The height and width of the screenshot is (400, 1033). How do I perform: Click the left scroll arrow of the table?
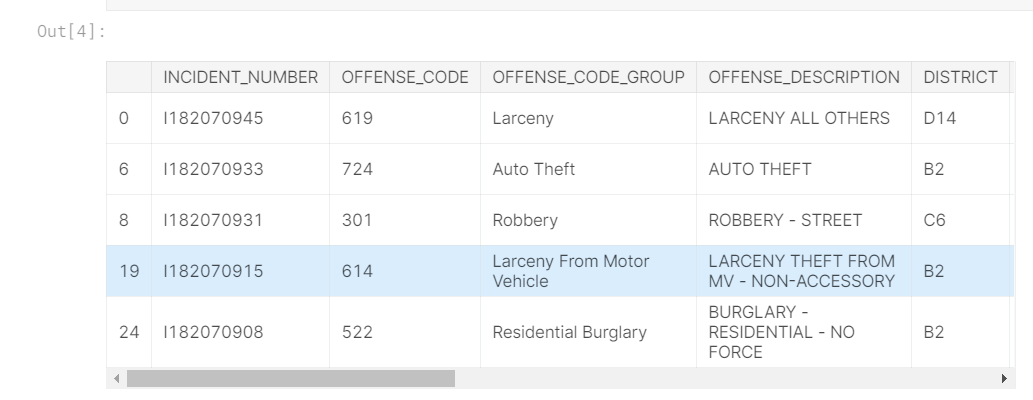(x=117, y=378)
